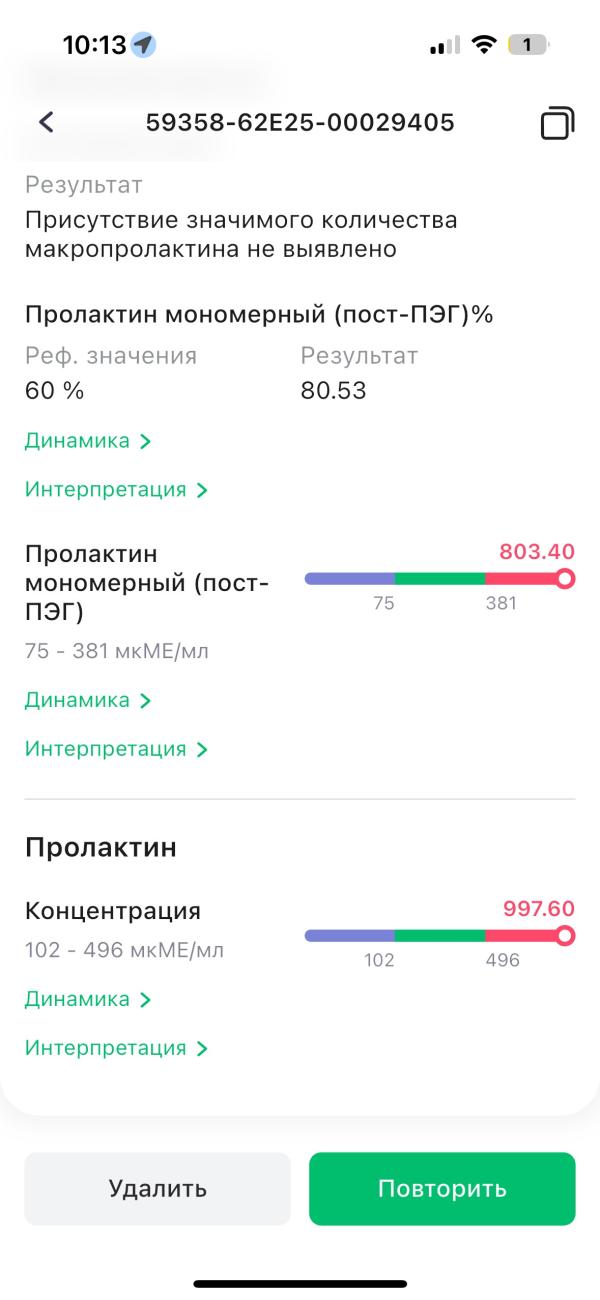Tap the battery indicator in status bar

click(529, 45)
